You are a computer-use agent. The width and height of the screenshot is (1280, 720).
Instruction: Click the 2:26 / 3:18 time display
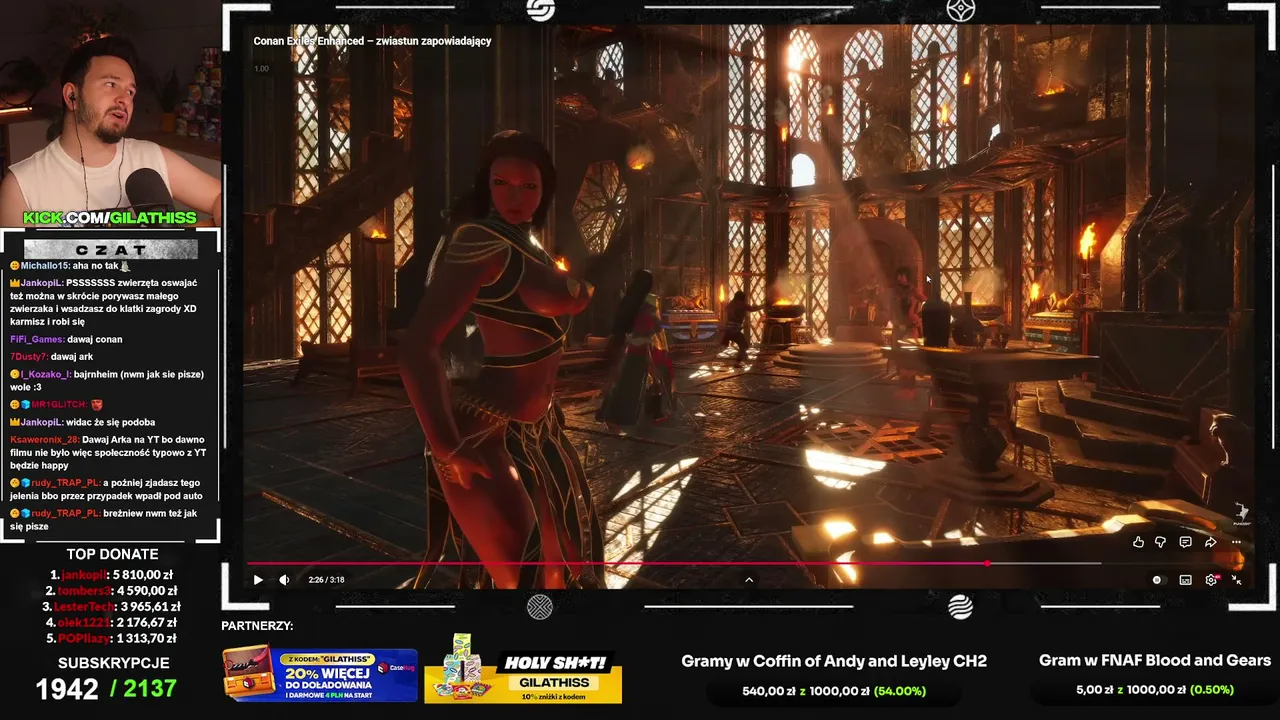click(x=326, y=580)
